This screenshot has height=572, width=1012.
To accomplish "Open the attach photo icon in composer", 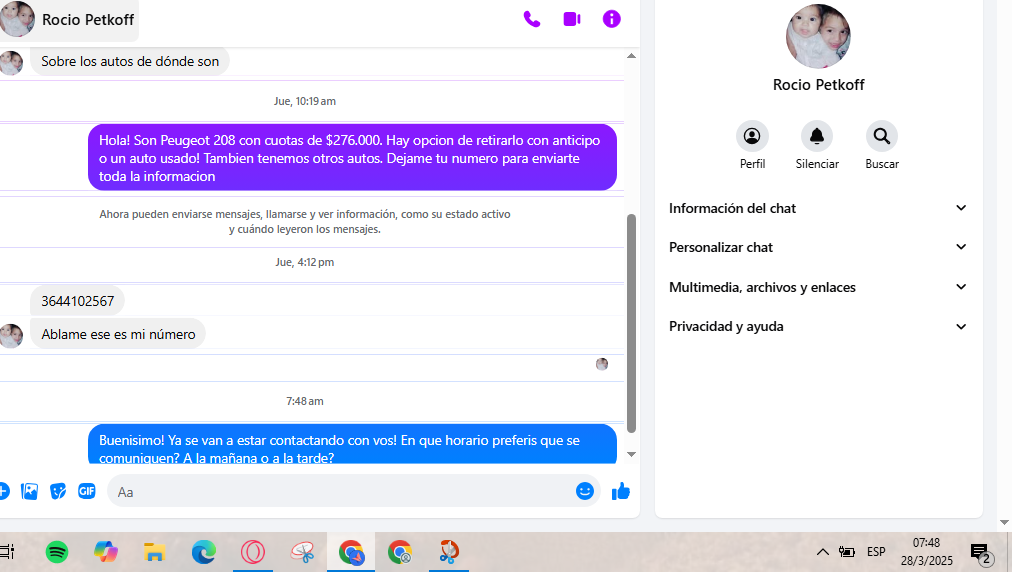I will pyautogui.click(x=30, y=491).
